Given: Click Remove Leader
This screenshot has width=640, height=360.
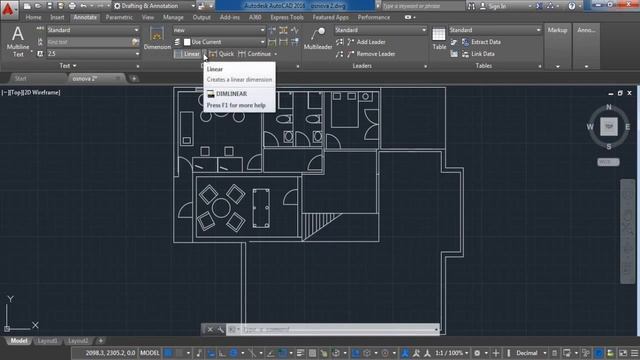Looking at the screenshot, I should [371, 54].
